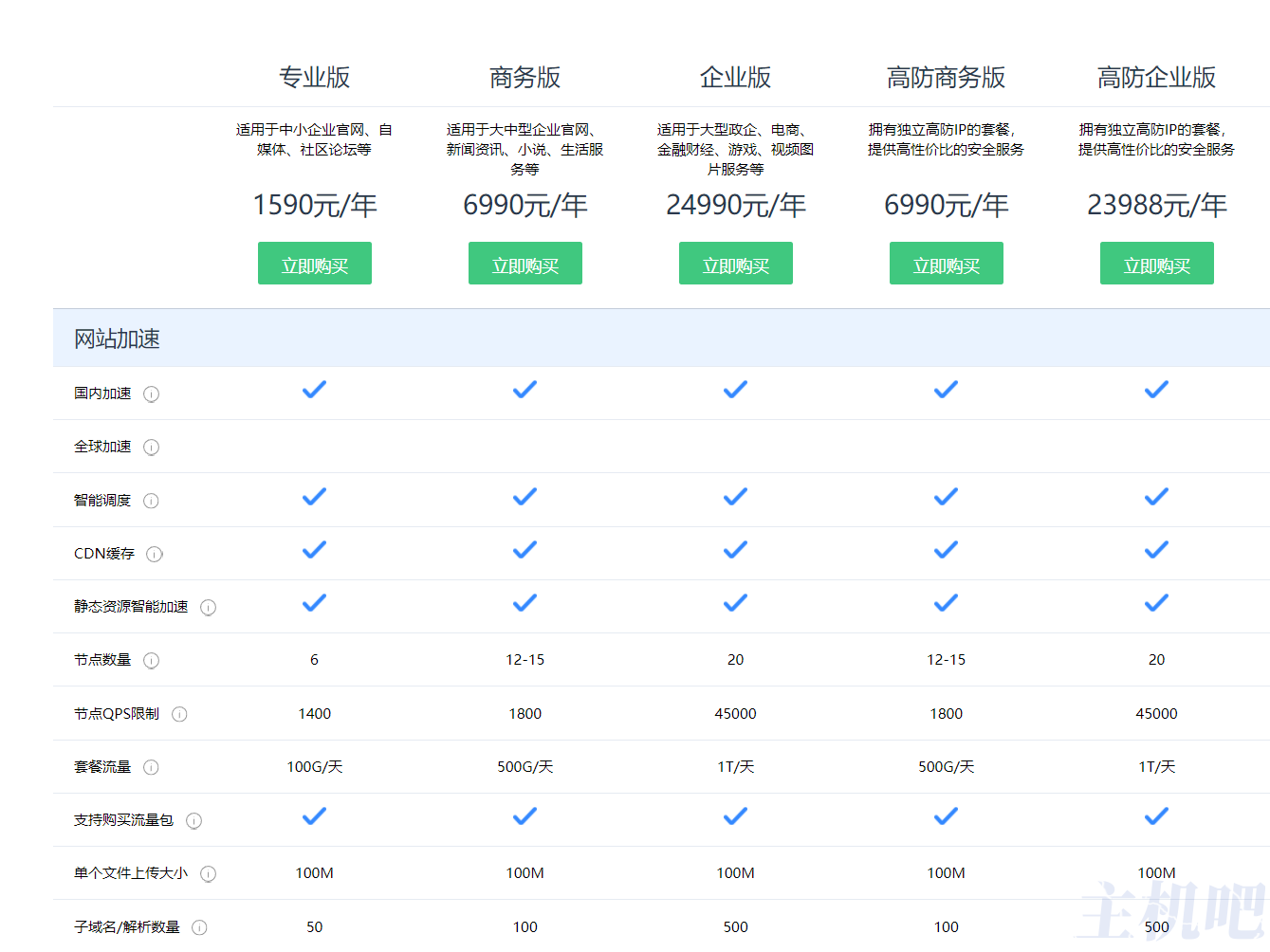Click info icon next to CDN缓存
The width and height of the screenshot is (1270, 952).
155,555
